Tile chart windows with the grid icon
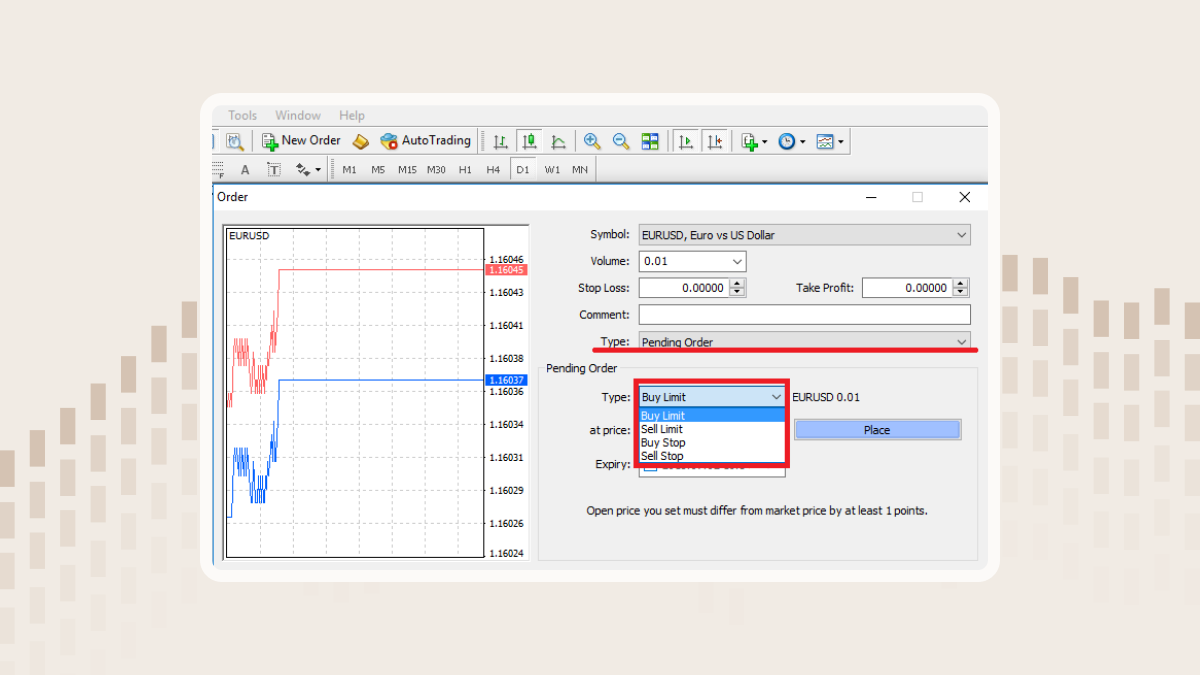The image size is (1200, 675). [x=650, y=141]
